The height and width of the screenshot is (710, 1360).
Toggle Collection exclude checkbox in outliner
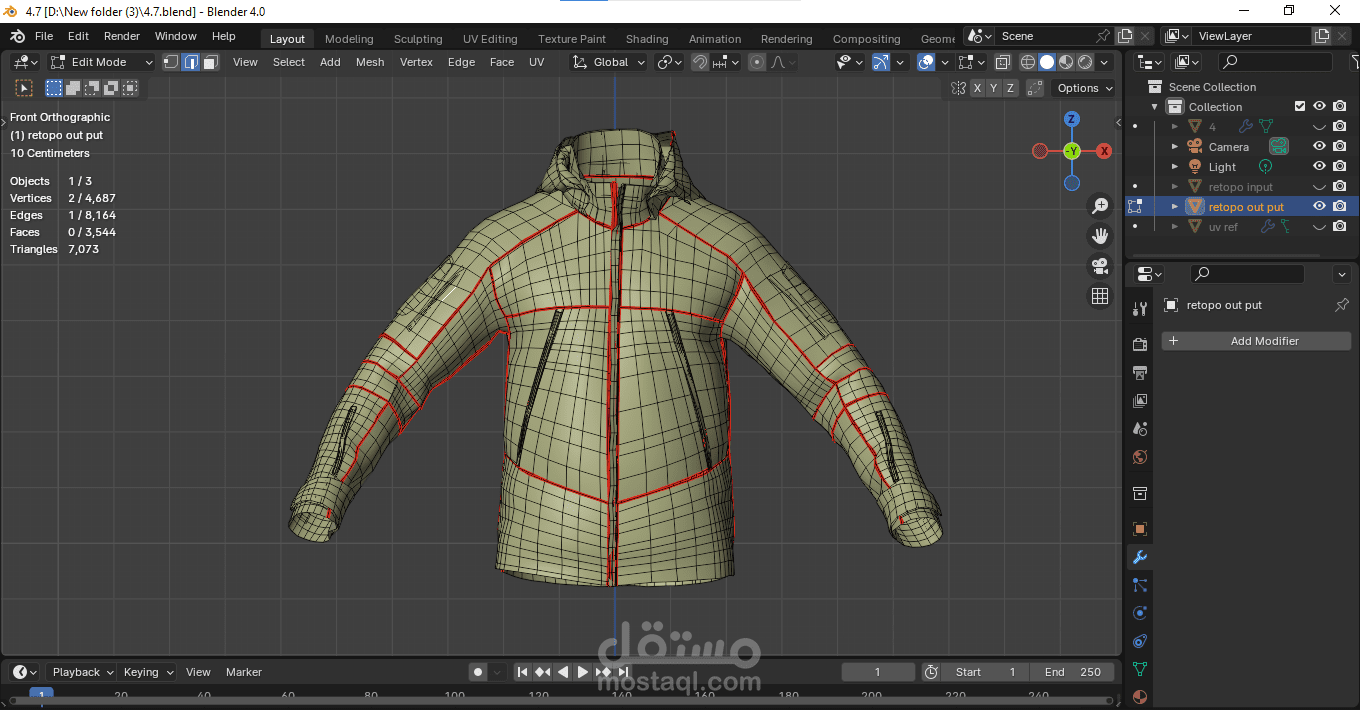1300,106
